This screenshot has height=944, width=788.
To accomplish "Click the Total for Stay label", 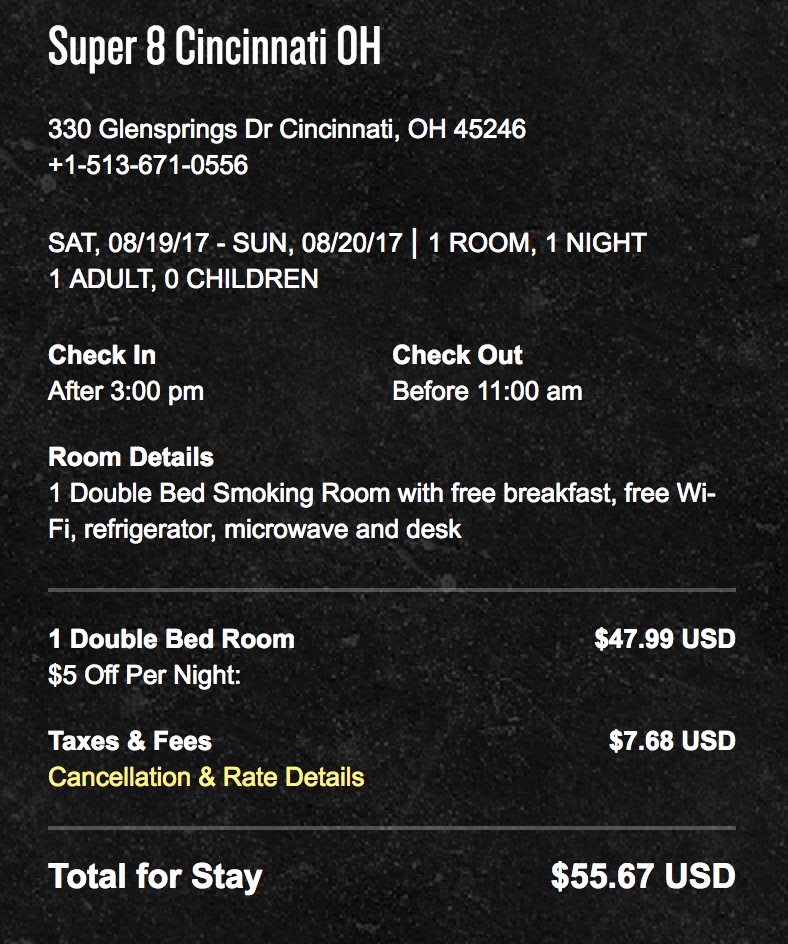I will coord(155,877).
